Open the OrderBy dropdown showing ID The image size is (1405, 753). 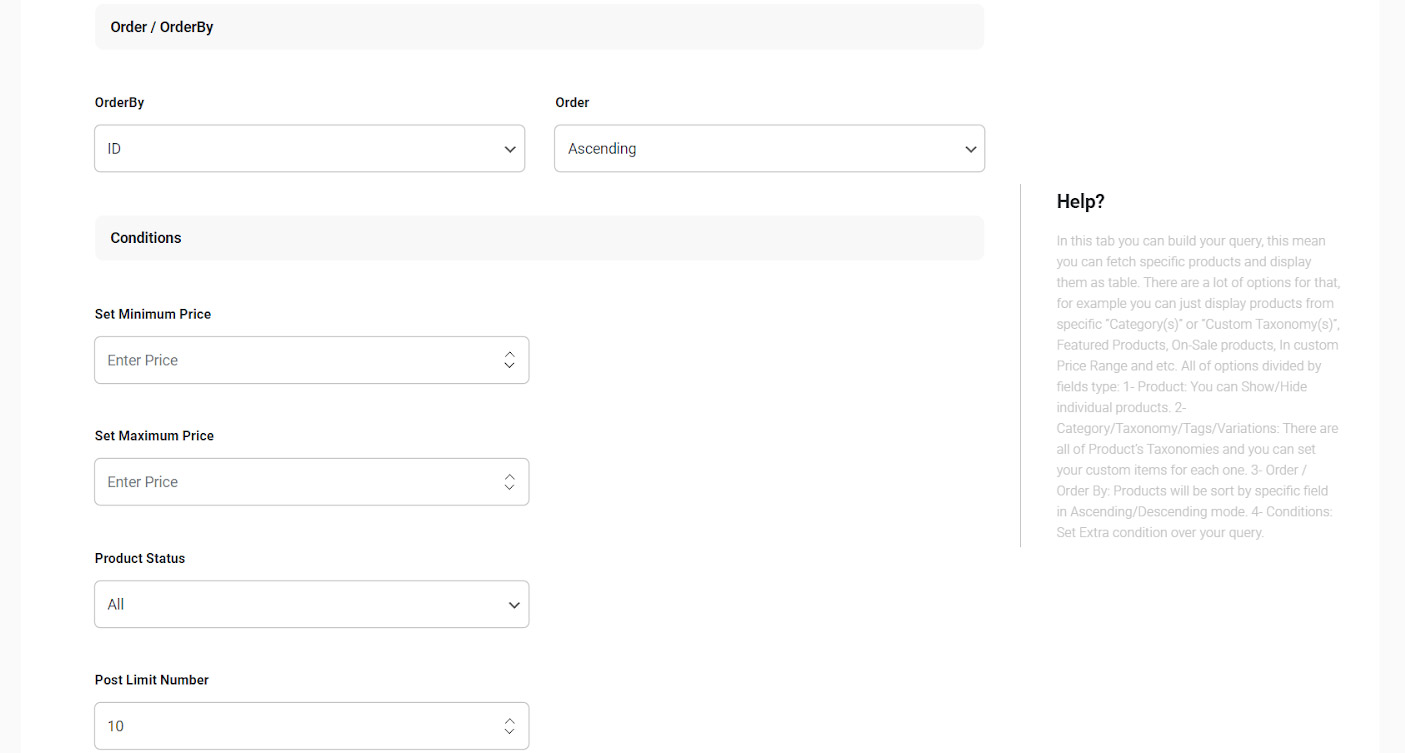point(309,148)
